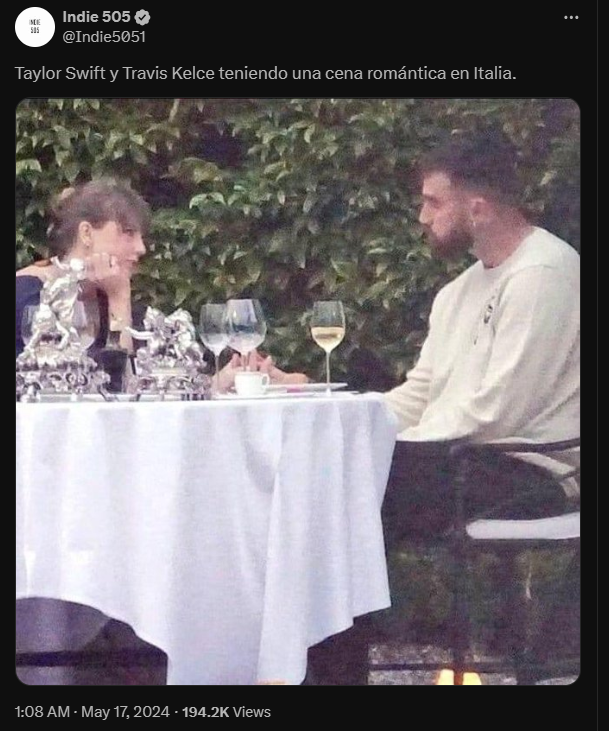Click the blue verified badge next to Indie 505
The image size is (609, 731).
[x=142, y=18]
